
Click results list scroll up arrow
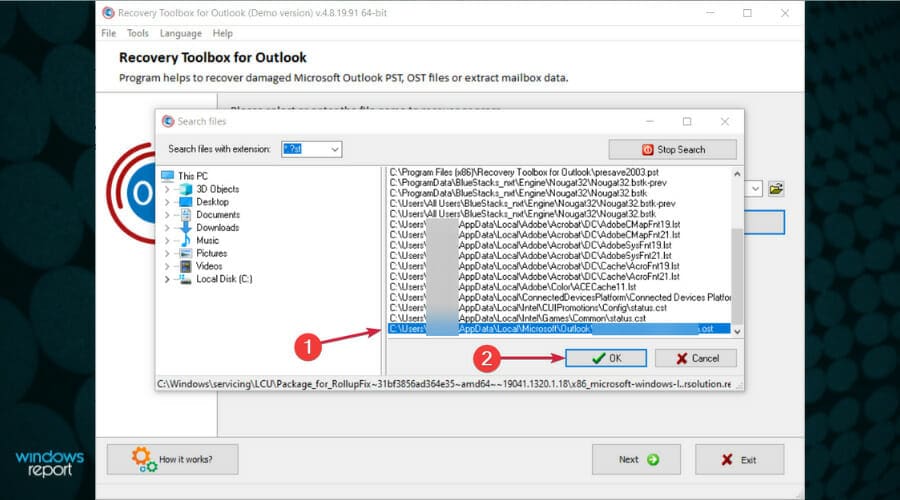[x=737, y=173]
